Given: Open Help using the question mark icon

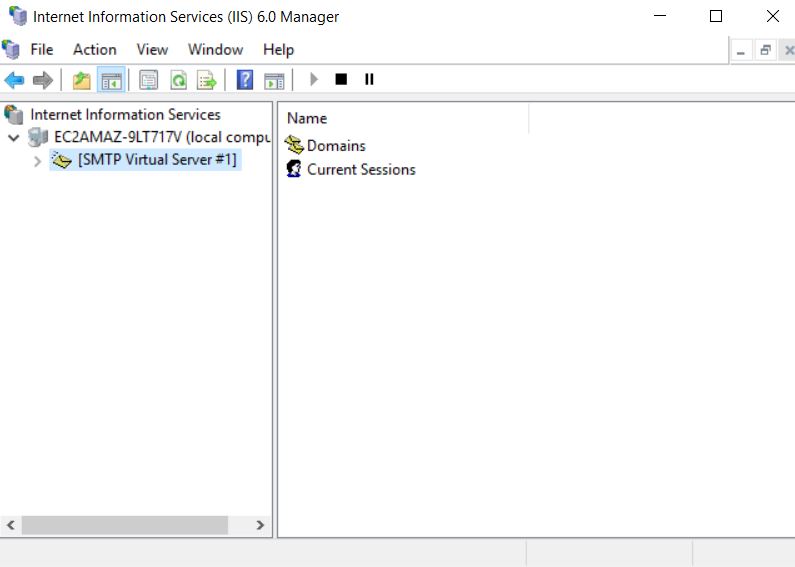Looking at the screenshot, I should 245,80.
